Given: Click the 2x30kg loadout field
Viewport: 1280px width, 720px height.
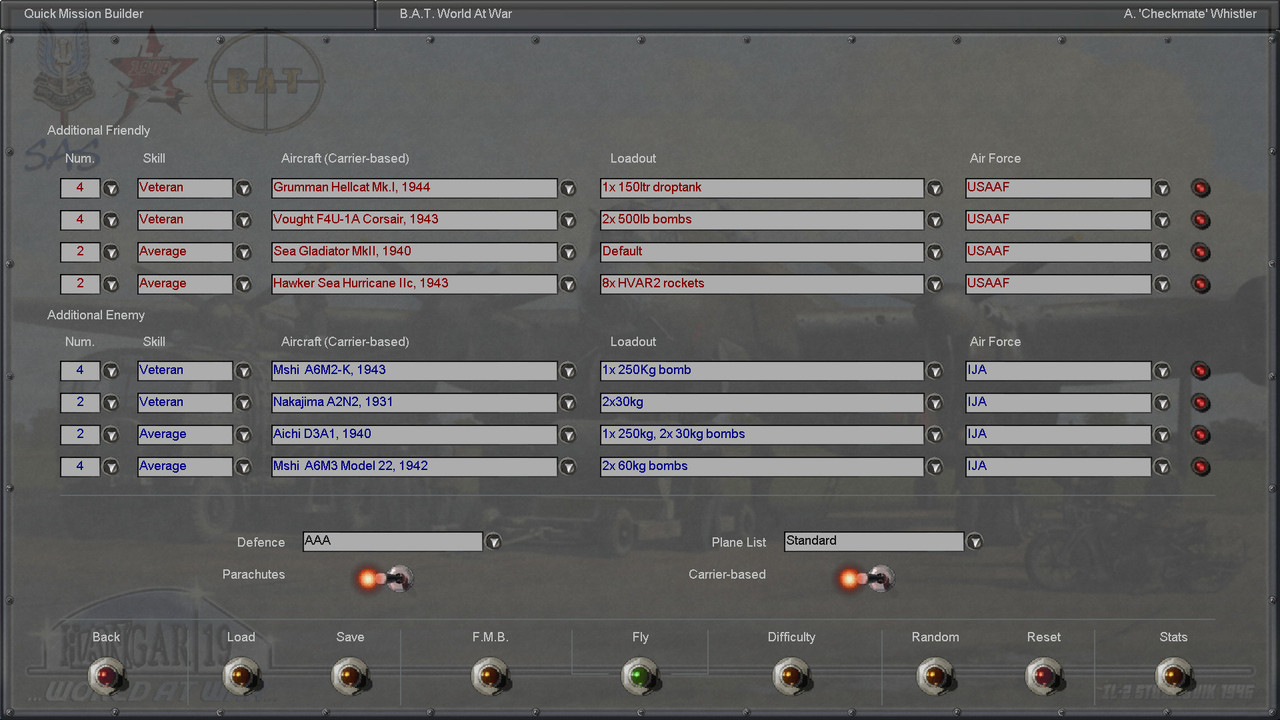Looking at the screenshot, I should (762, 403).
